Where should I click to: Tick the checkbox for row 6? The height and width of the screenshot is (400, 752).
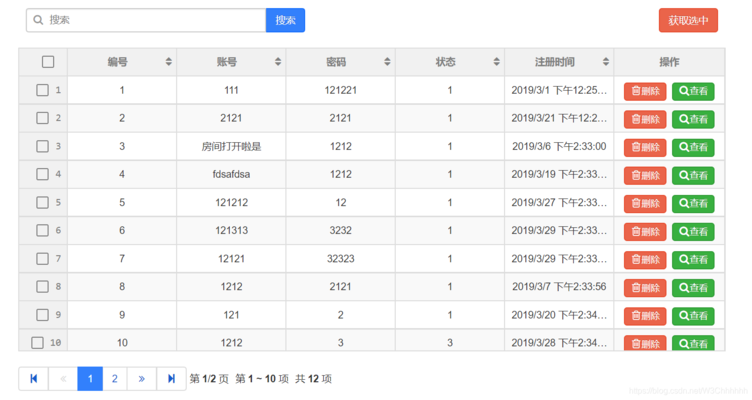pos(42,230)
